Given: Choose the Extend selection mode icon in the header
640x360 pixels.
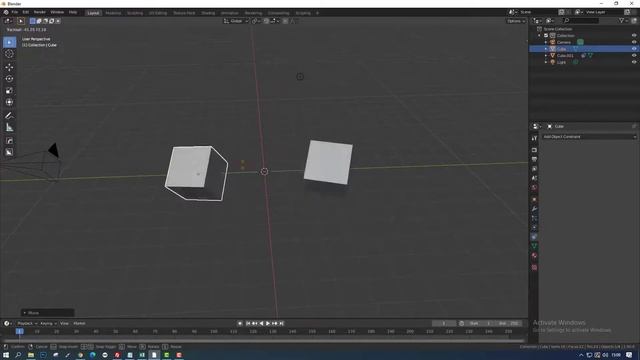Looking at the screenshot, I should coord(39,21).
